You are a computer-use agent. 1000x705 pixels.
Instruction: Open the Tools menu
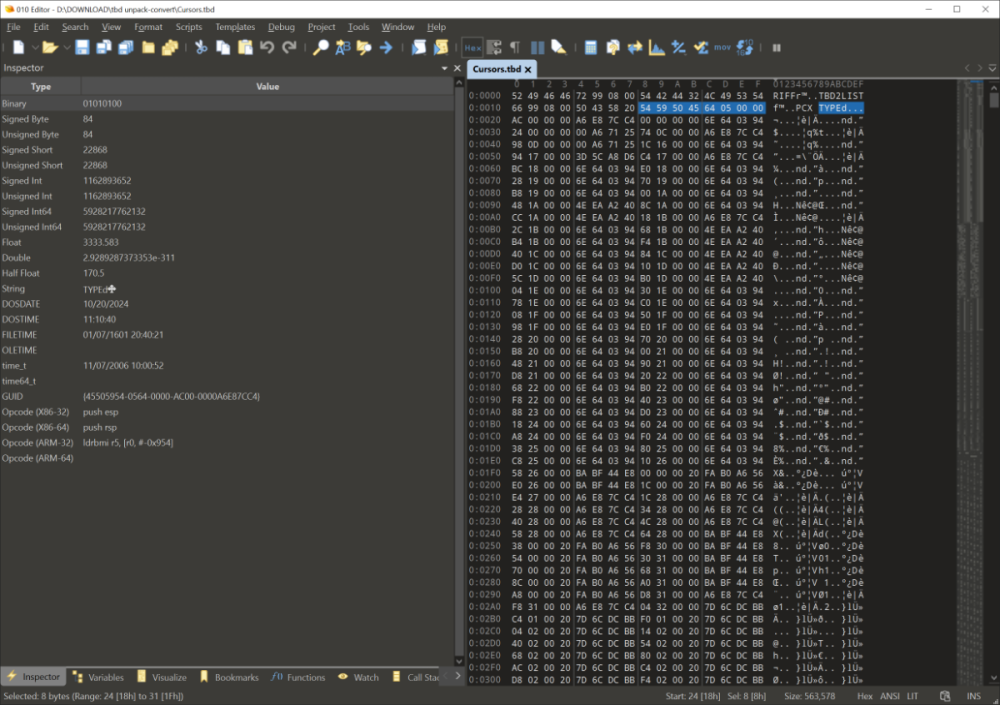pyautogui.click(x=358, y=27)
